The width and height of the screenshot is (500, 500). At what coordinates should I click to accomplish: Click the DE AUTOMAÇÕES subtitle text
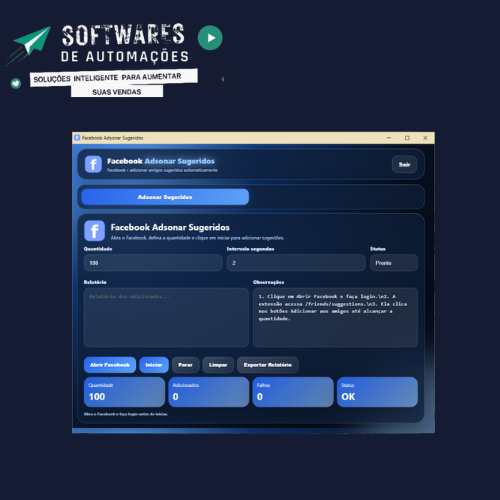coord(125,57)
